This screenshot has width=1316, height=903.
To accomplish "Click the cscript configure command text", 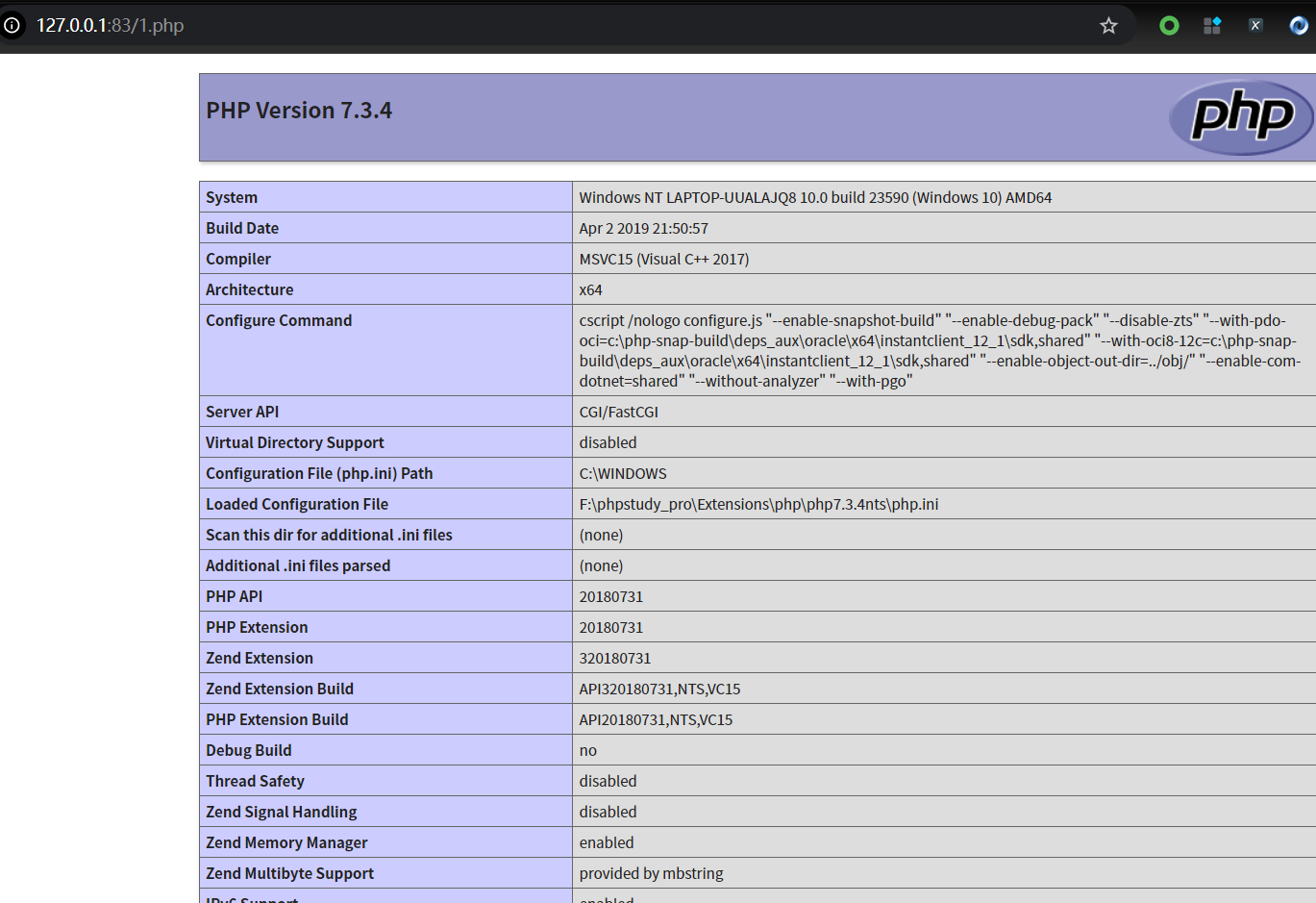I will click(940, 350).
